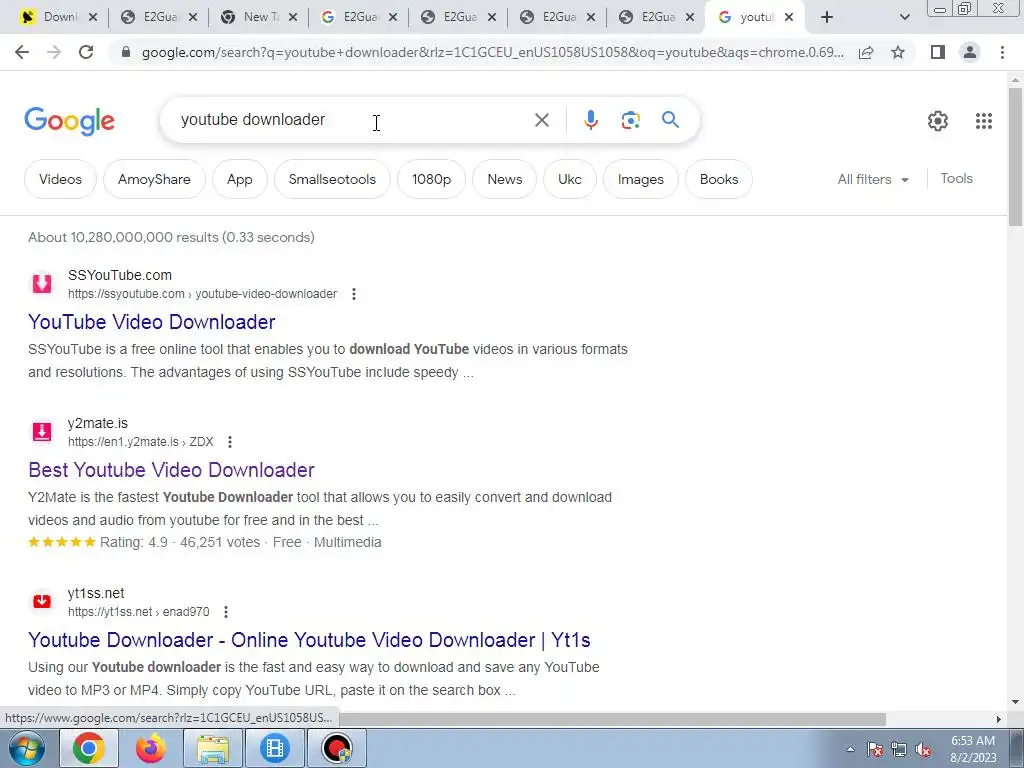This screenshot has width=1024, height=768.
Task: Open a new browser tab
Action: click(827, 18)
